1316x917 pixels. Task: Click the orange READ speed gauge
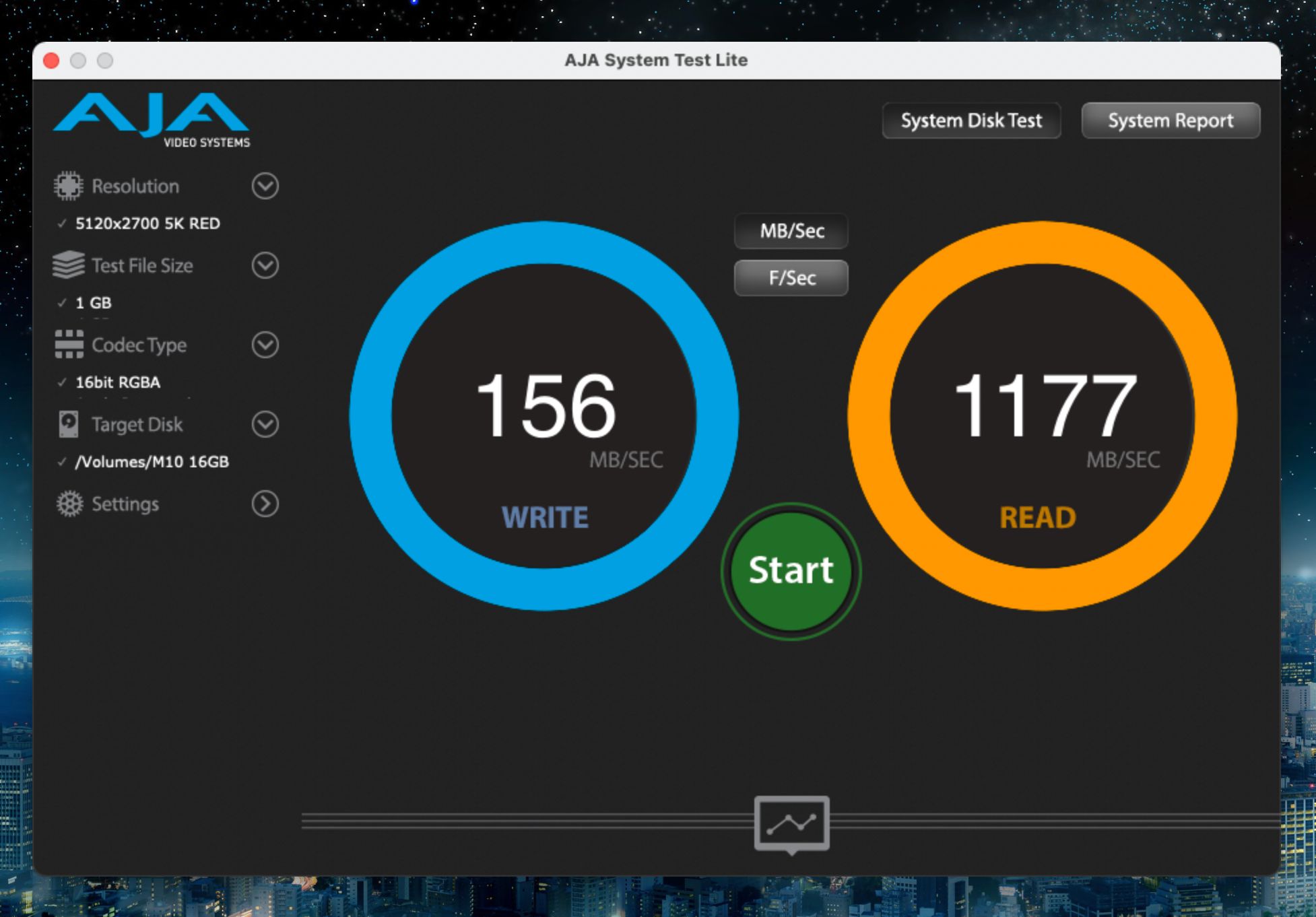pyautogui.click(x=1042, y=415)
